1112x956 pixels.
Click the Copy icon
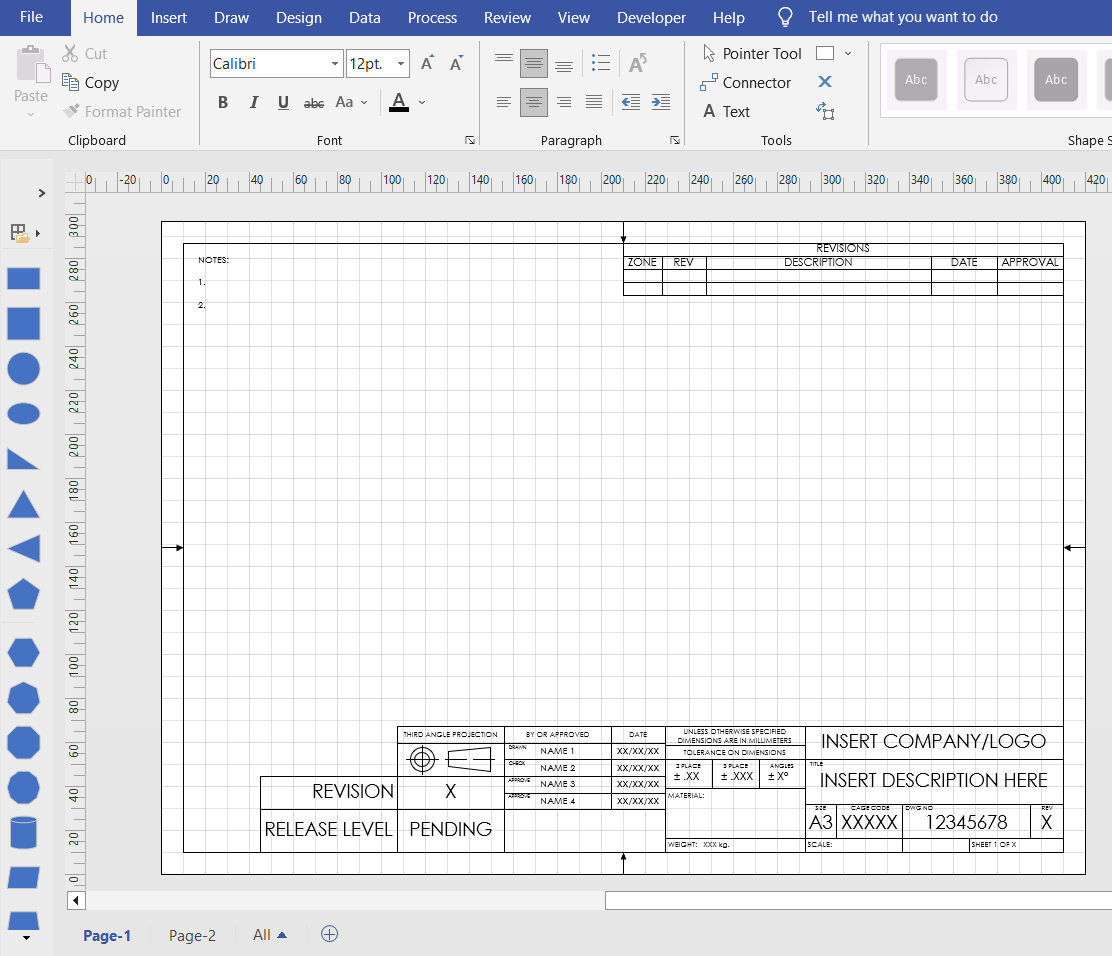coord(70,82)
